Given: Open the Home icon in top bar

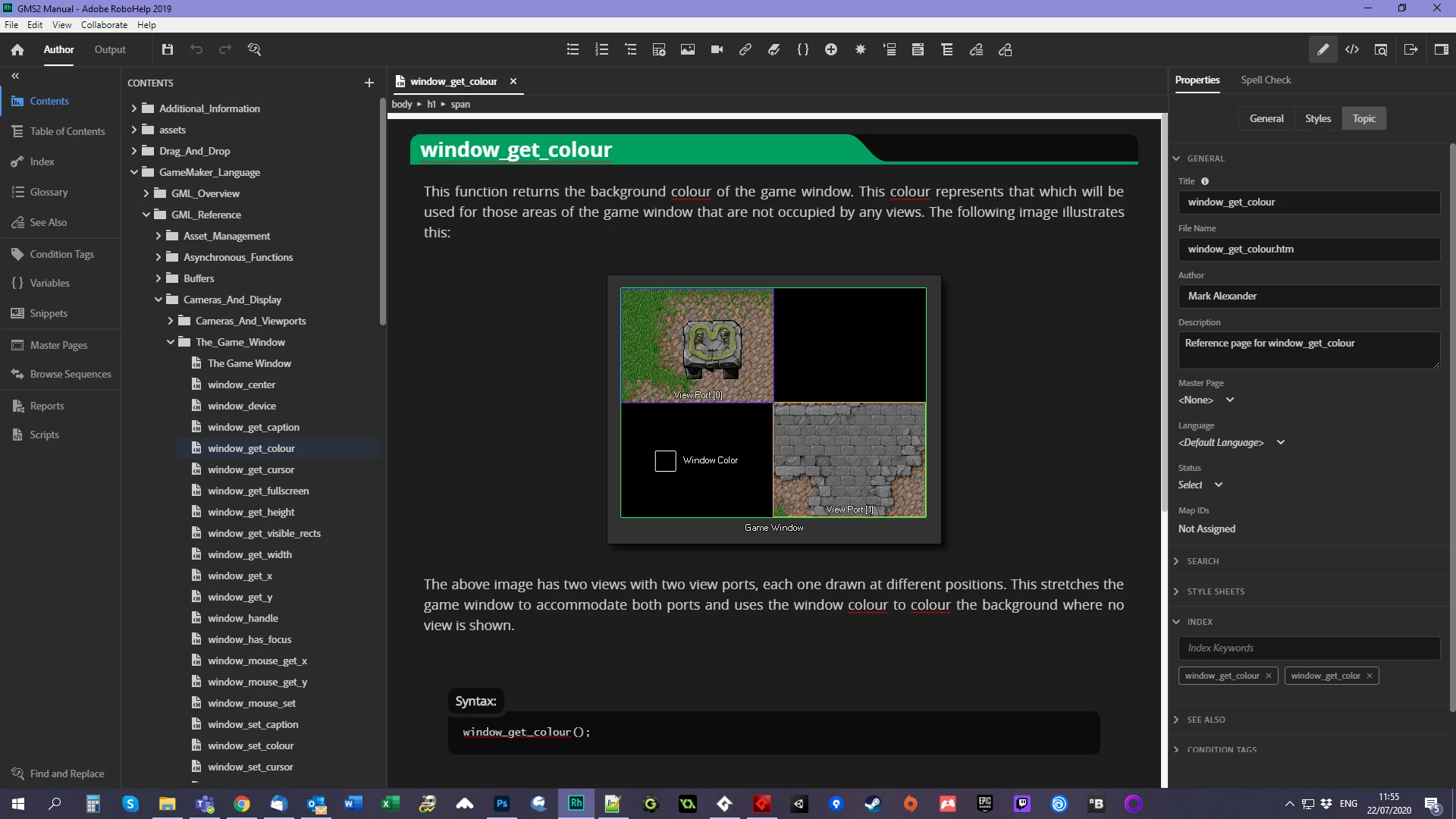Looking at the screenshot, I should 17,49.
